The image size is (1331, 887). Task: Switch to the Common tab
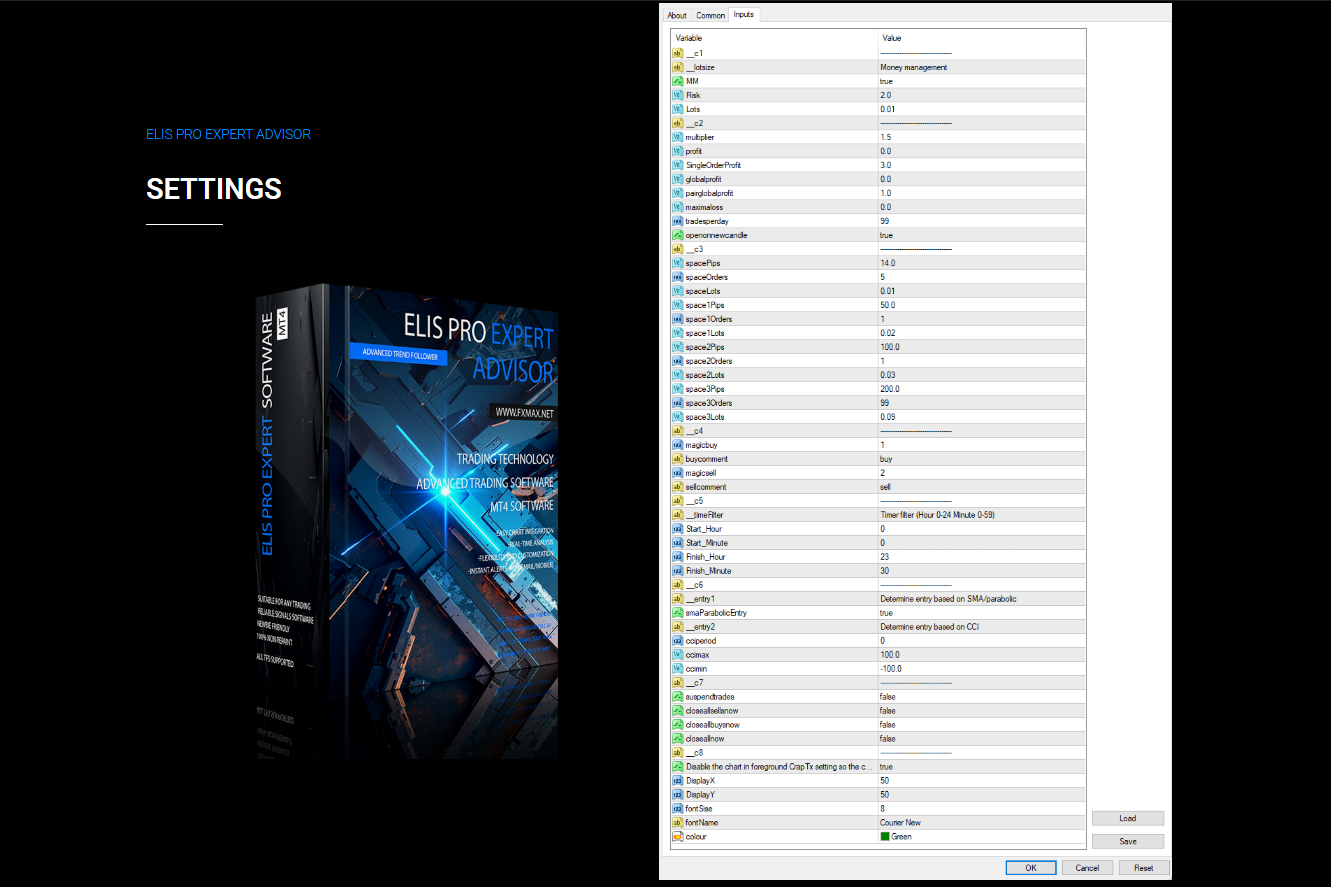tap(711, 15)
